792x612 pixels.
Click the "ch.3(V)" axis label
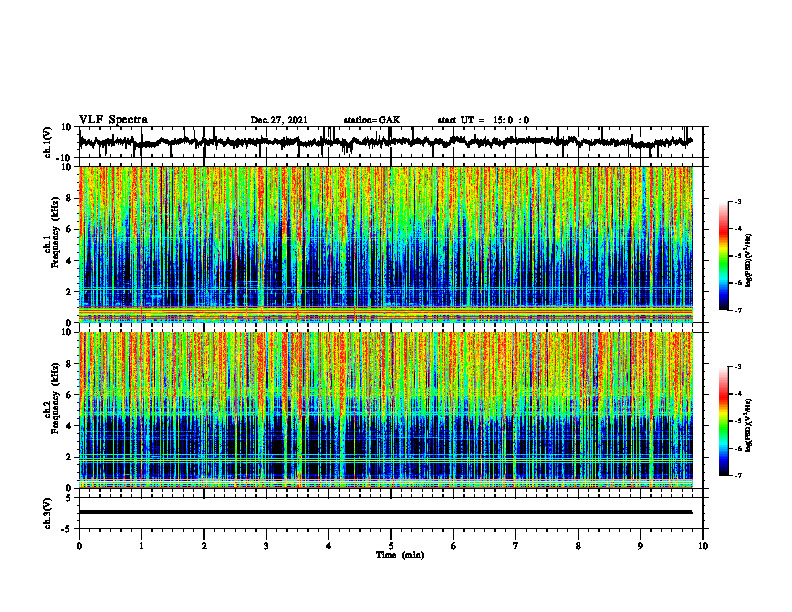coord(48,513)
